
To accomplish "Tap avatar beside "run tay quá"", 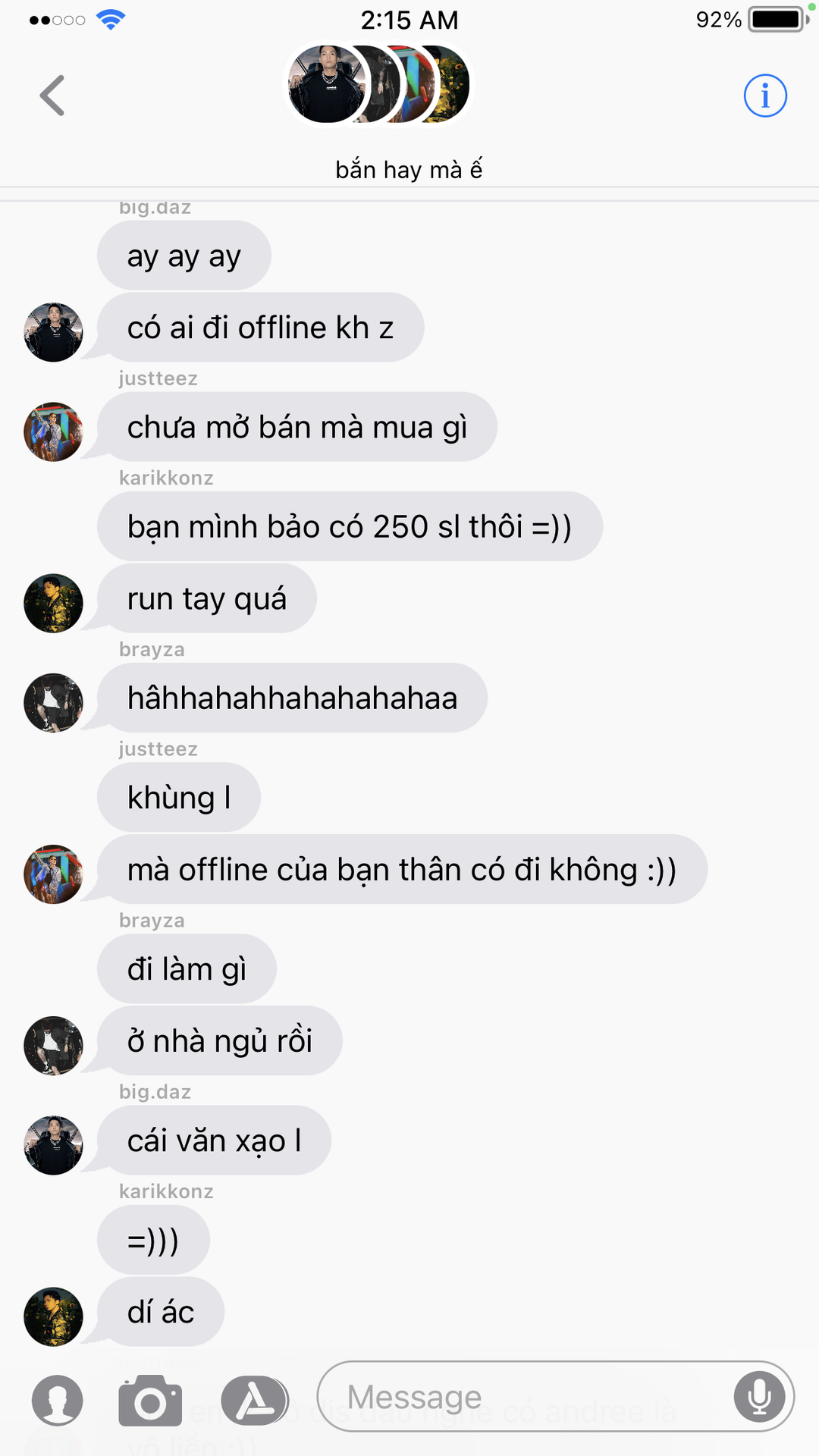I will (x=53, y=603).
